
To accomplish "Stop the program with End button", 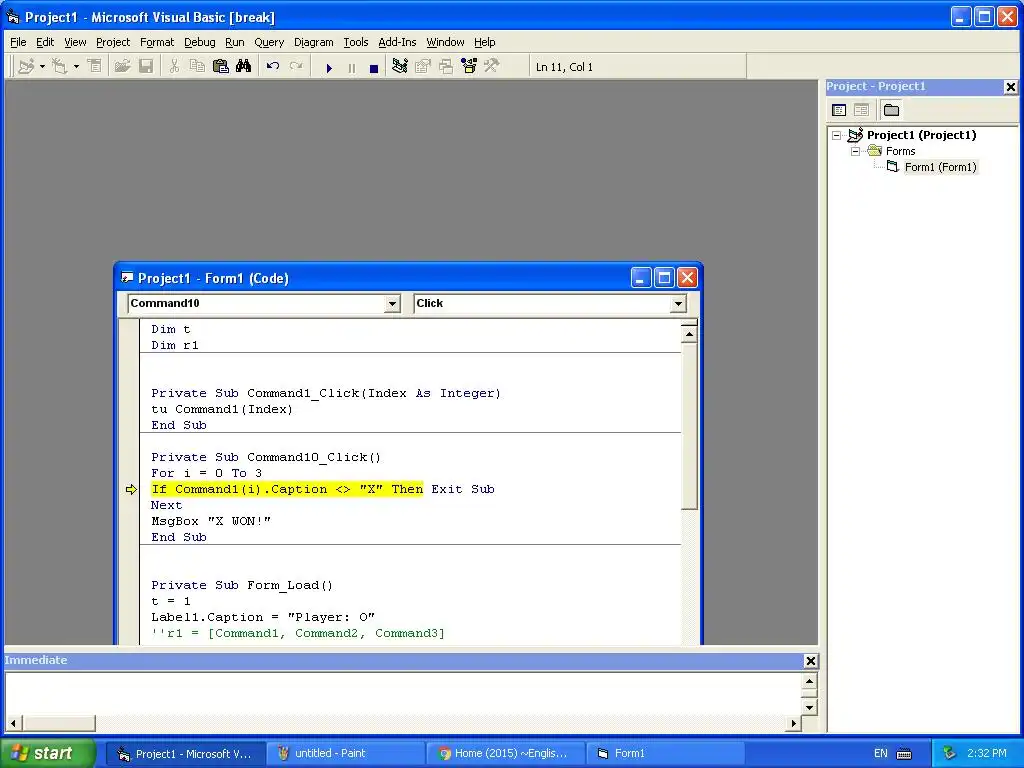I will coord(374,68).
